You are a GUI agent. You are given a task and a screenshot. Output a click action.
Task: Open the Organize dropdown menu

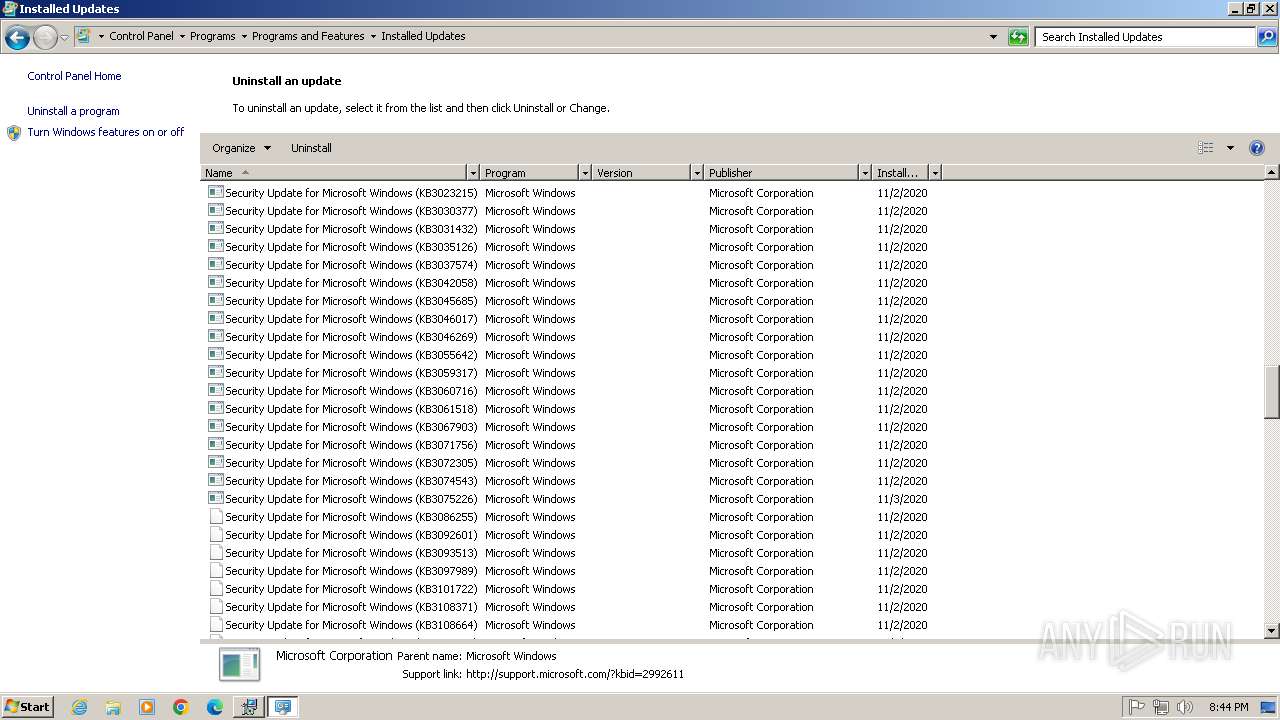click(241, 148)
